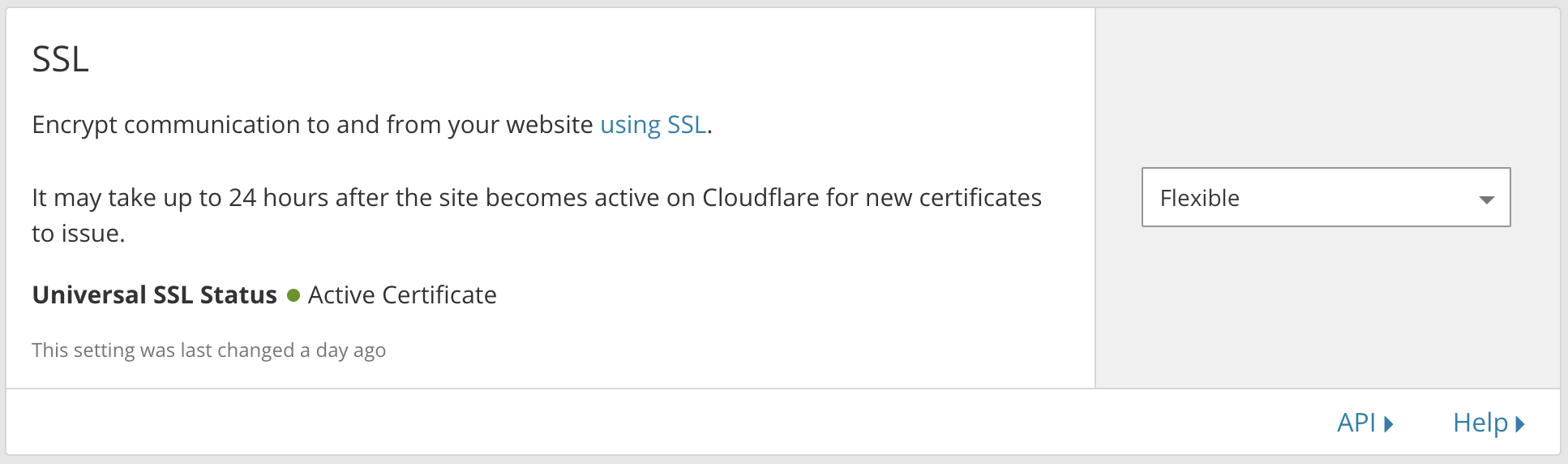Open the Help link in the footer
Viewport: 1568px width, 464px height.
(1480, 423)
